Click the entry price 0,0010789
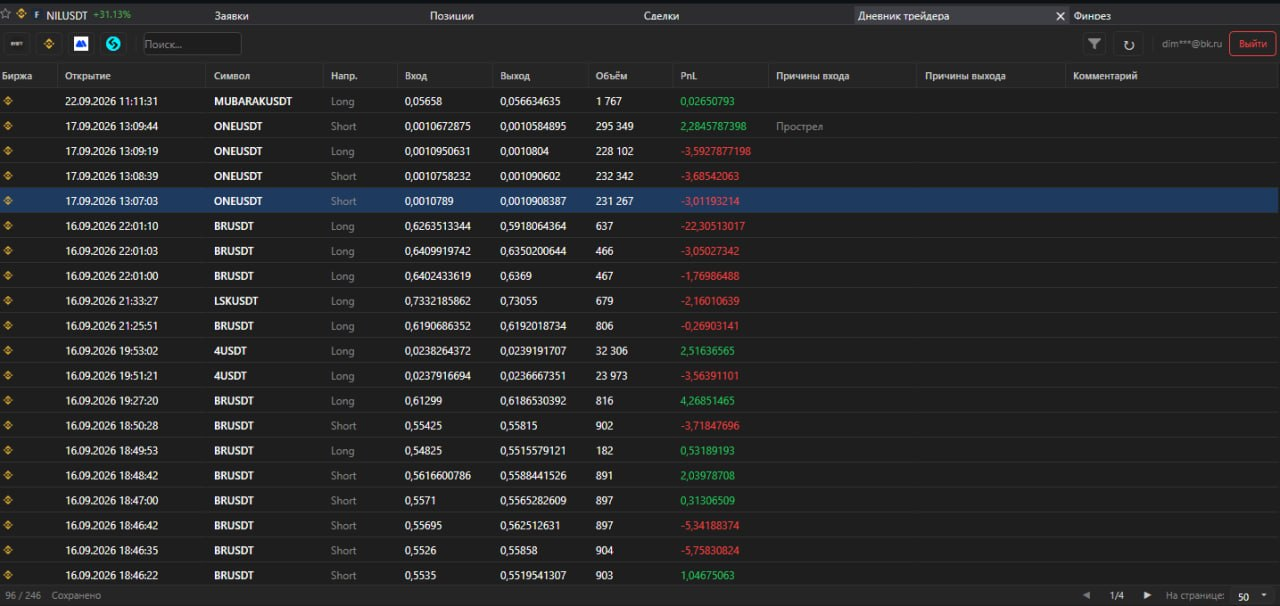Screen dimensions: 1280x606 [428, 201]
